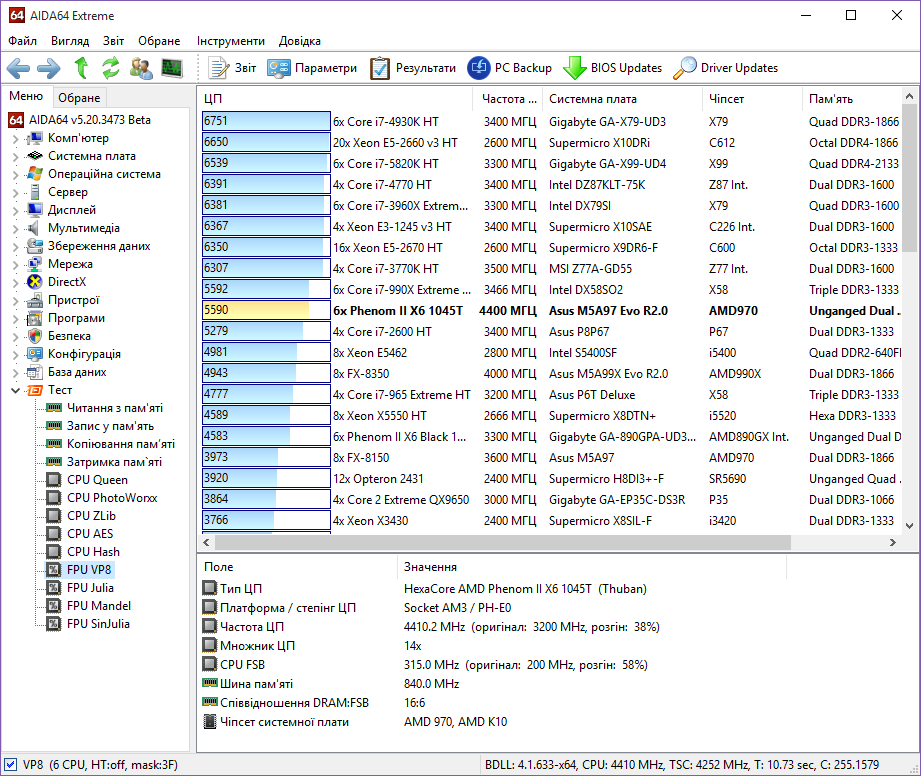The width and height of the screenshot is (921, 776).
Task: Expand the Сервер tree node
Action: click(x=15, y=192)
